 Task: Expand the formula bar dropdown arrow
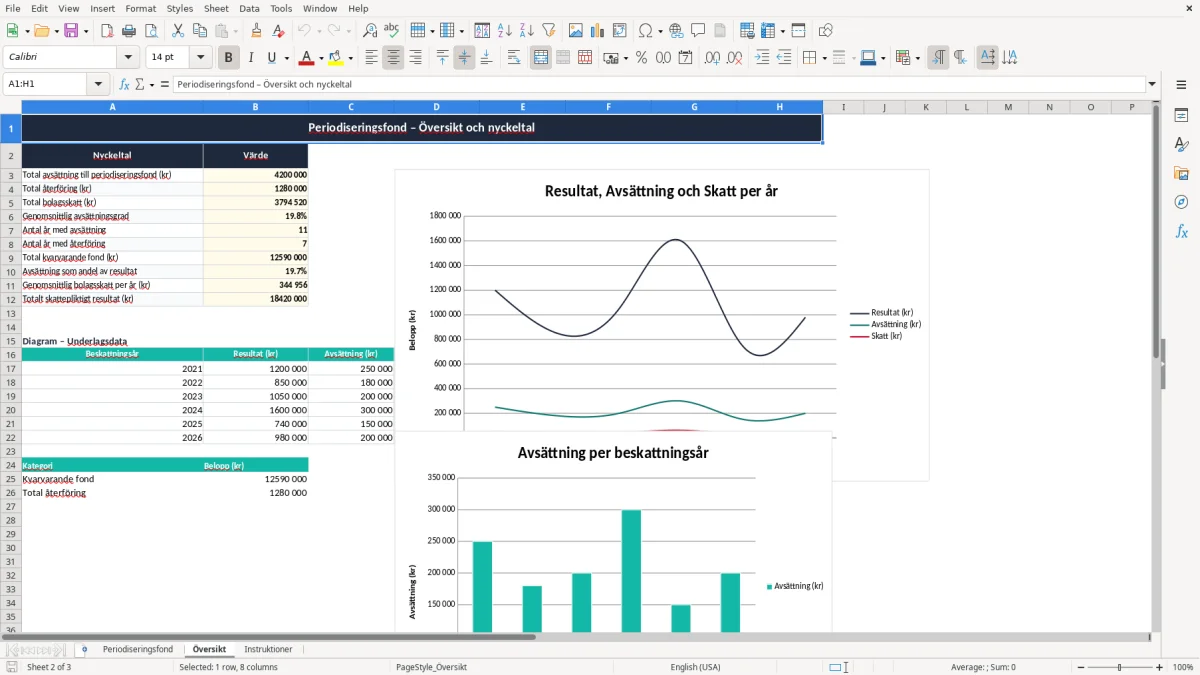point(1153,85)
